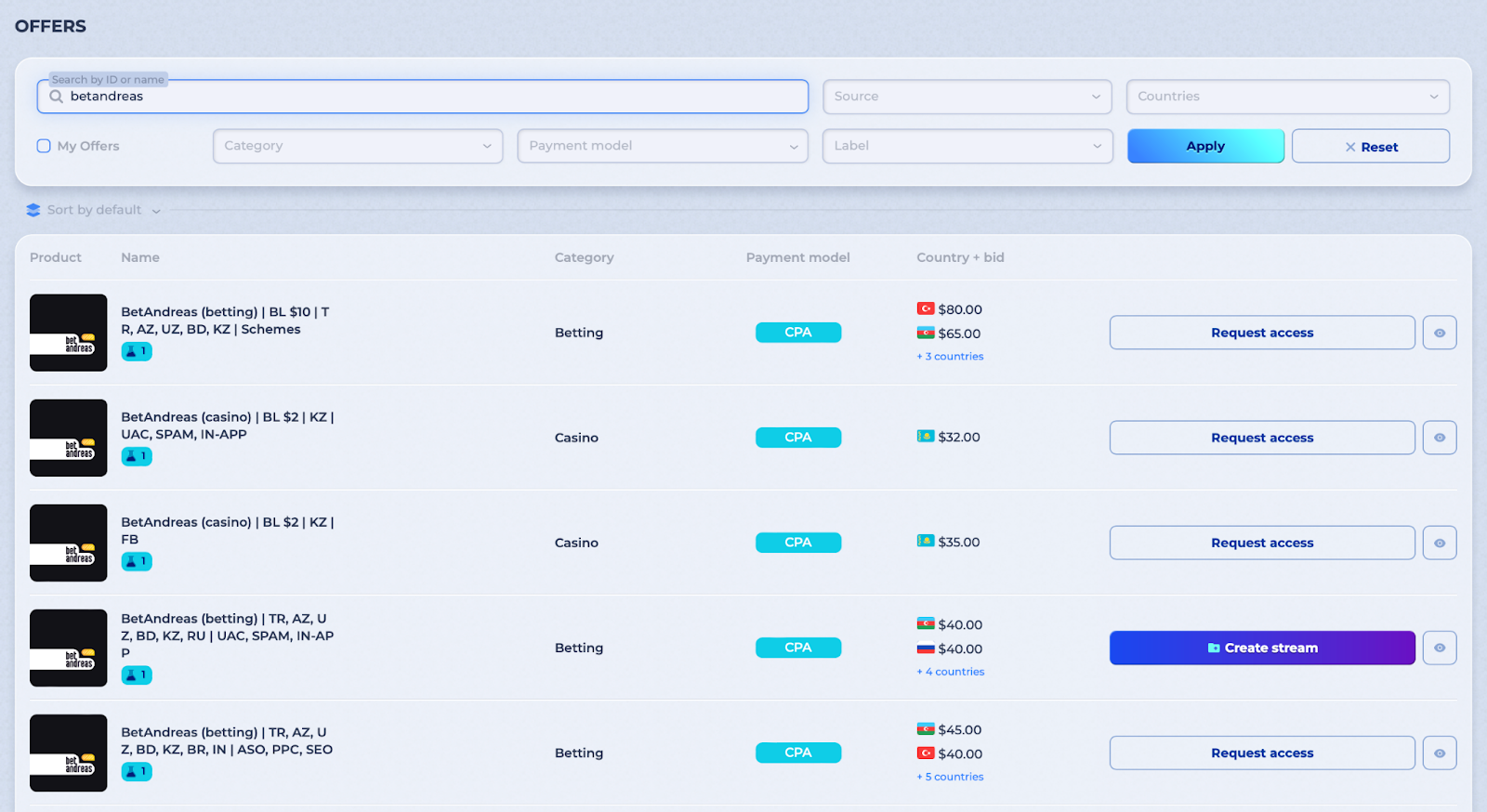Viewport: 1487px width, 812px height.
Task: Open the Payment model dropdown filter
Action: pyautogui.click(x=663, y=146)
